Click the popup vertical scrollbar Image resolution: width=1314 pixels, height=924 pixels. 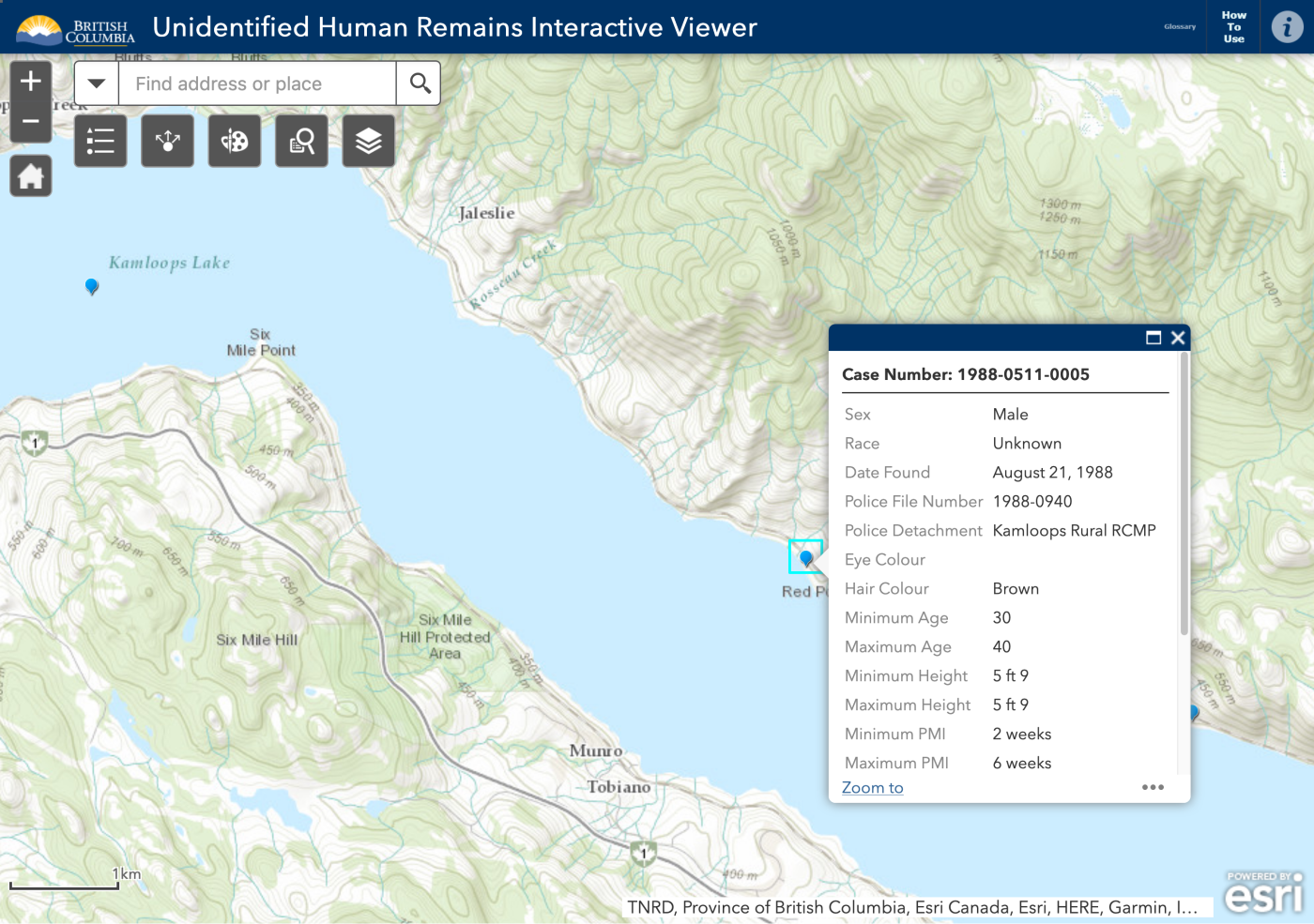[1184, 497]
